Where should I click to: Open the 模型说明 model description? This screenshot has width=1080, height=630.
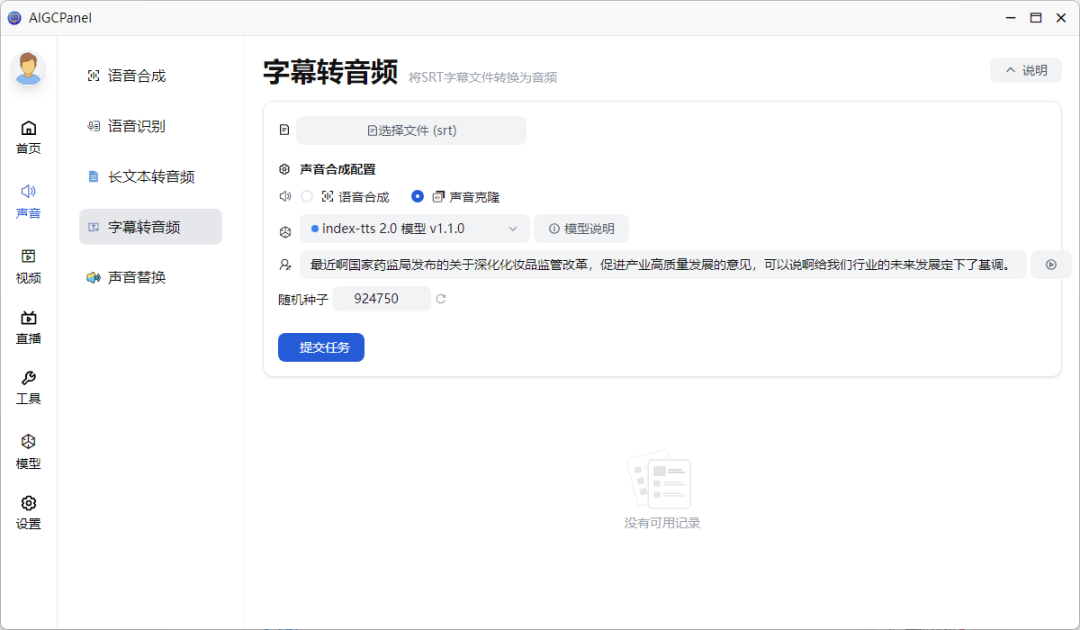point(581,228)
